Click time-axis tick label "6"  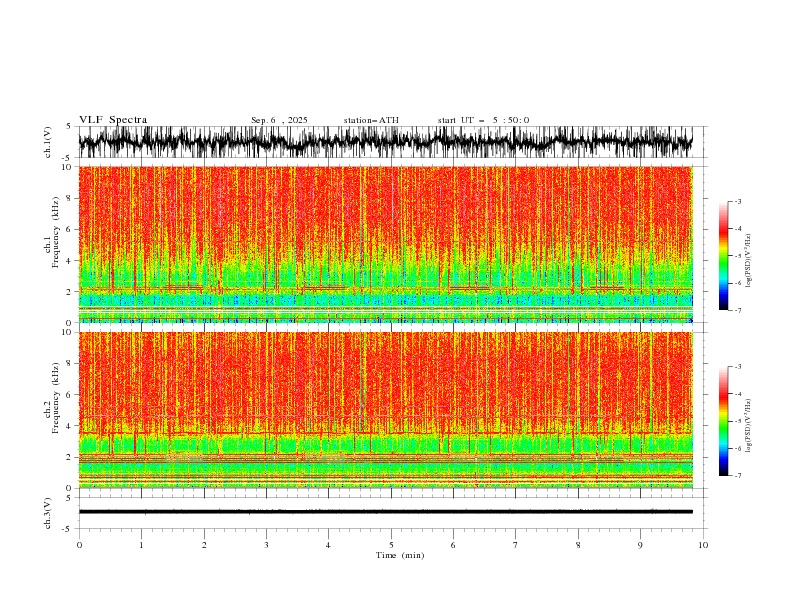(453, 545)
